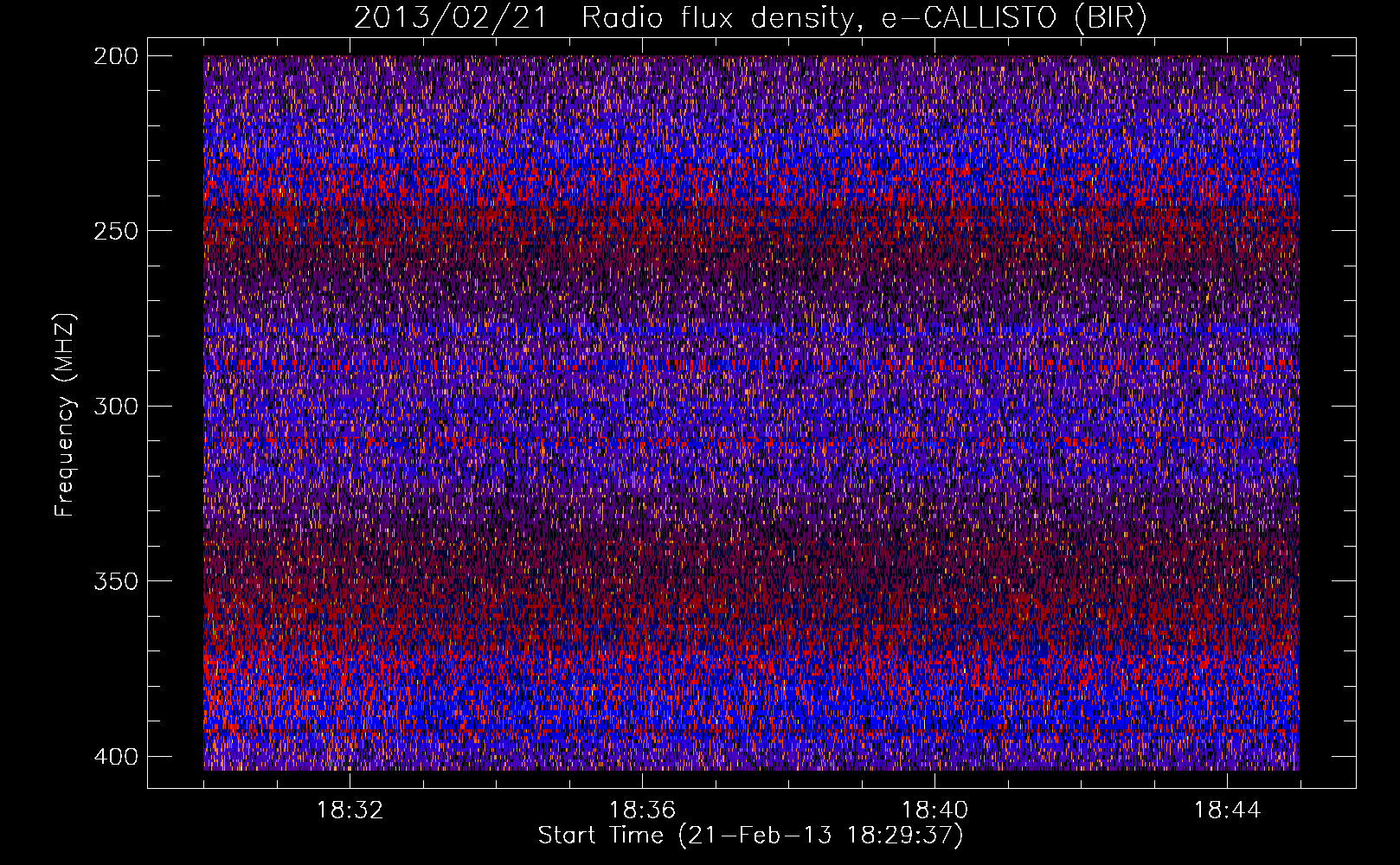Click the 300 frequency tick label
Screen dimensions: 1400x865
[x=115, y=407]
